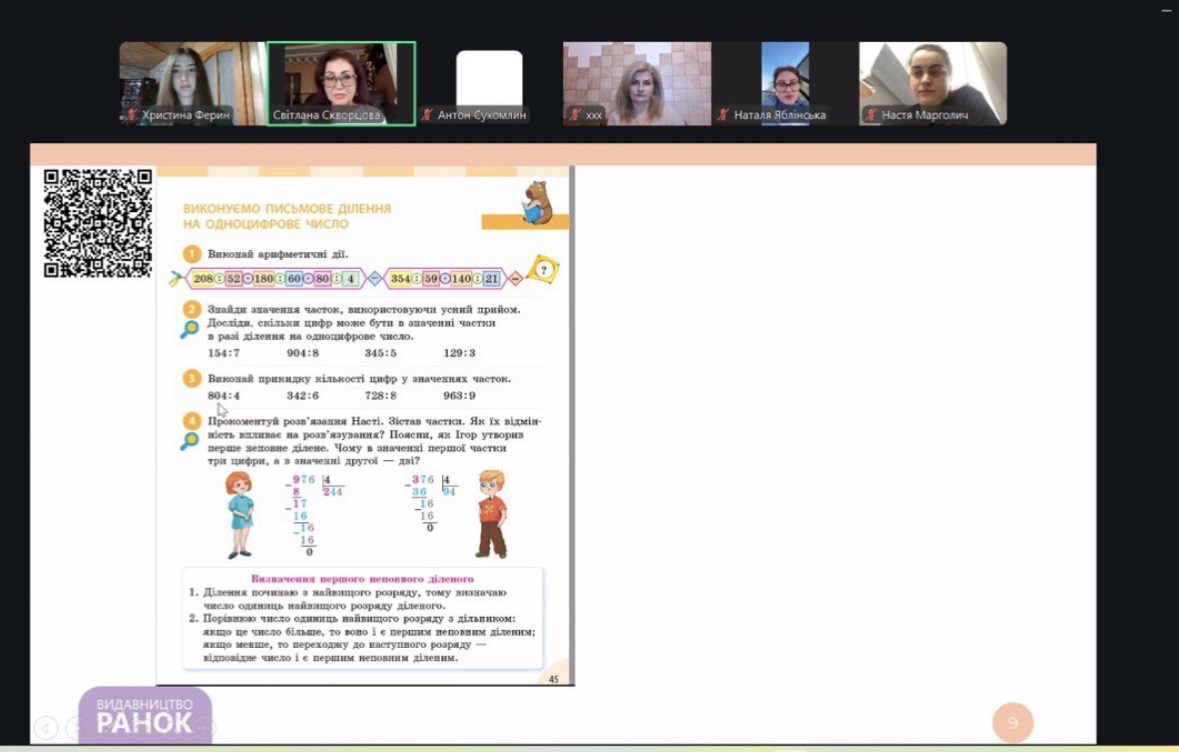Screen dimensions: 1179x752
Task: Click the previous slide arrow in the presentation
Action: point(46,727)
